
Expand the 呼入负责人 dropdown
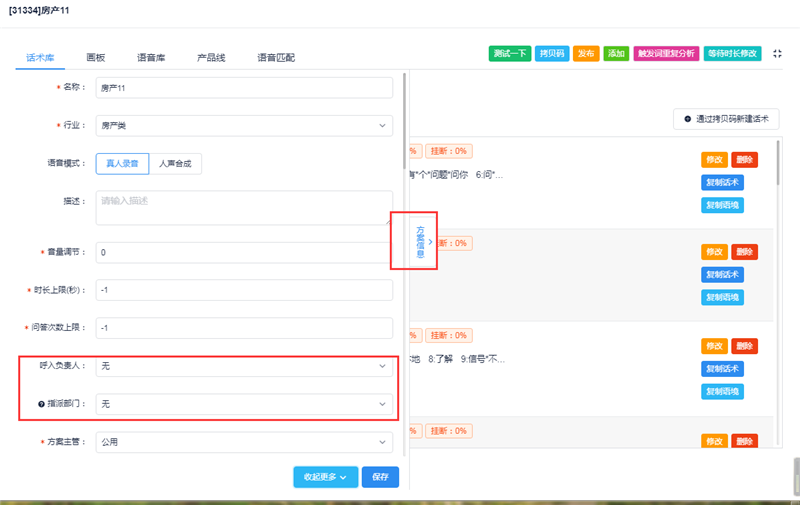coord(243,367)
